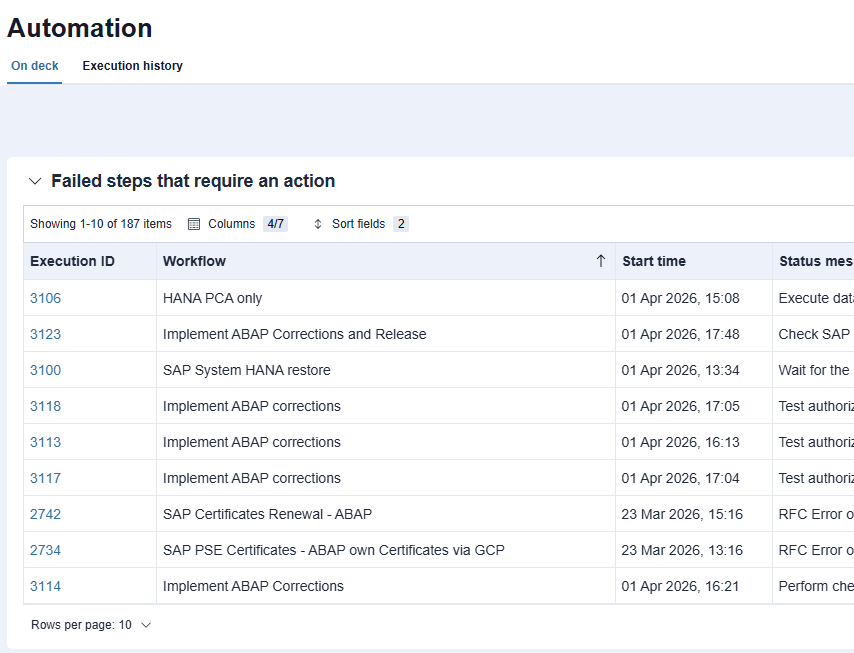Click the Columns table icon
Image resolution: width=854 pixels, height=653 pixels.
pos(194,224)
